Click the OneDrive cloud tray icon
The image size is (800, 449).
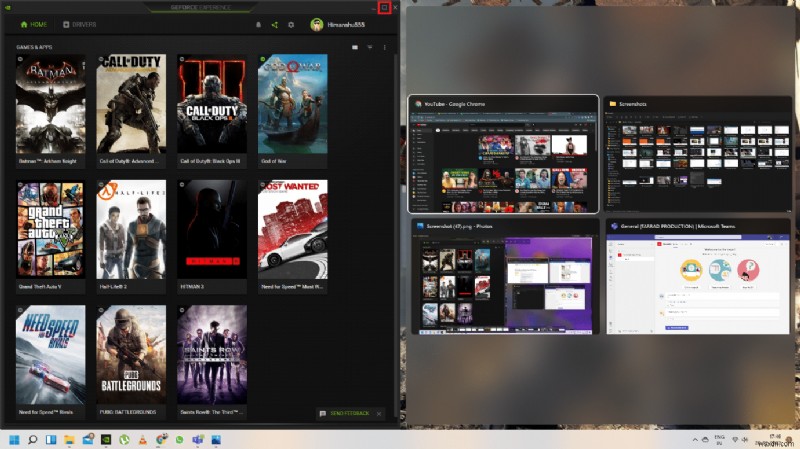point(706,439)
